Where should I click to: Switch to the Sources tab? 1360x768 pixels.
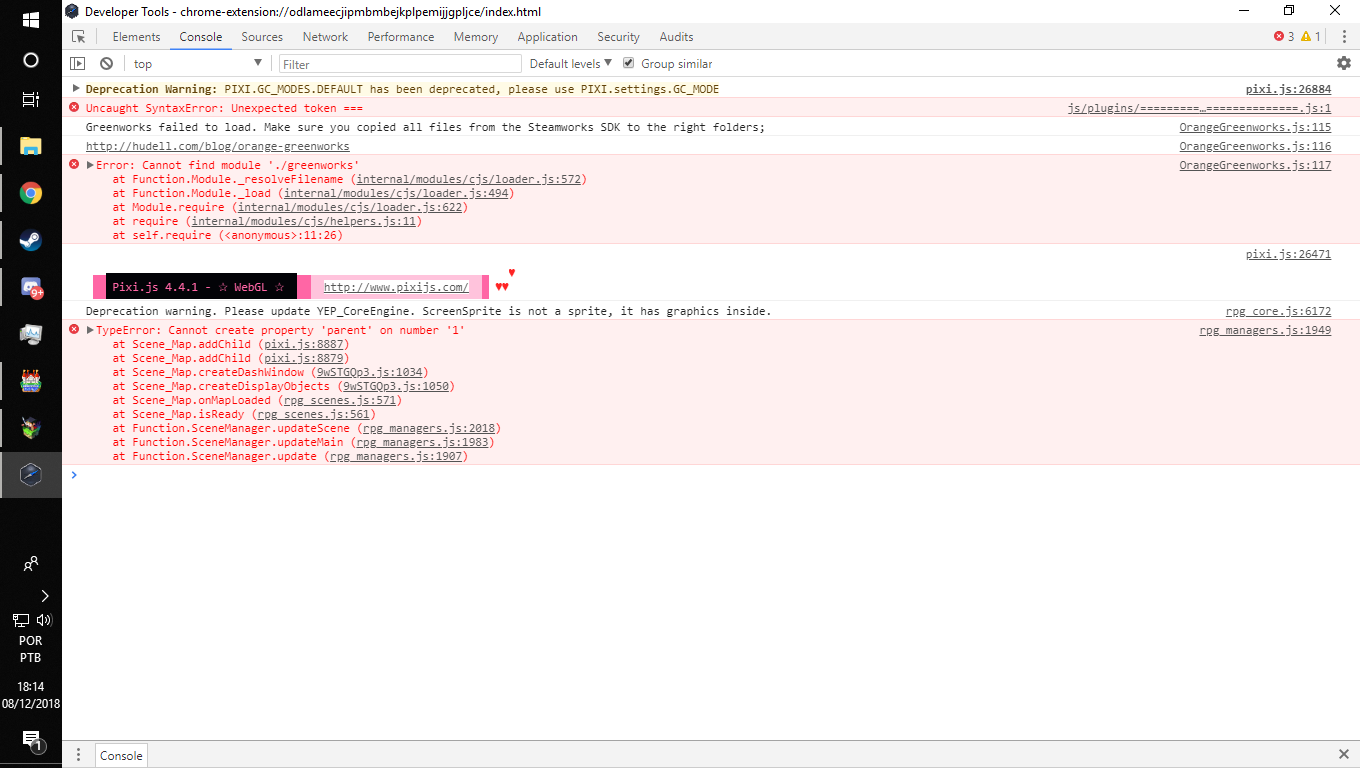pyautogui.click(x=262, y=37)
